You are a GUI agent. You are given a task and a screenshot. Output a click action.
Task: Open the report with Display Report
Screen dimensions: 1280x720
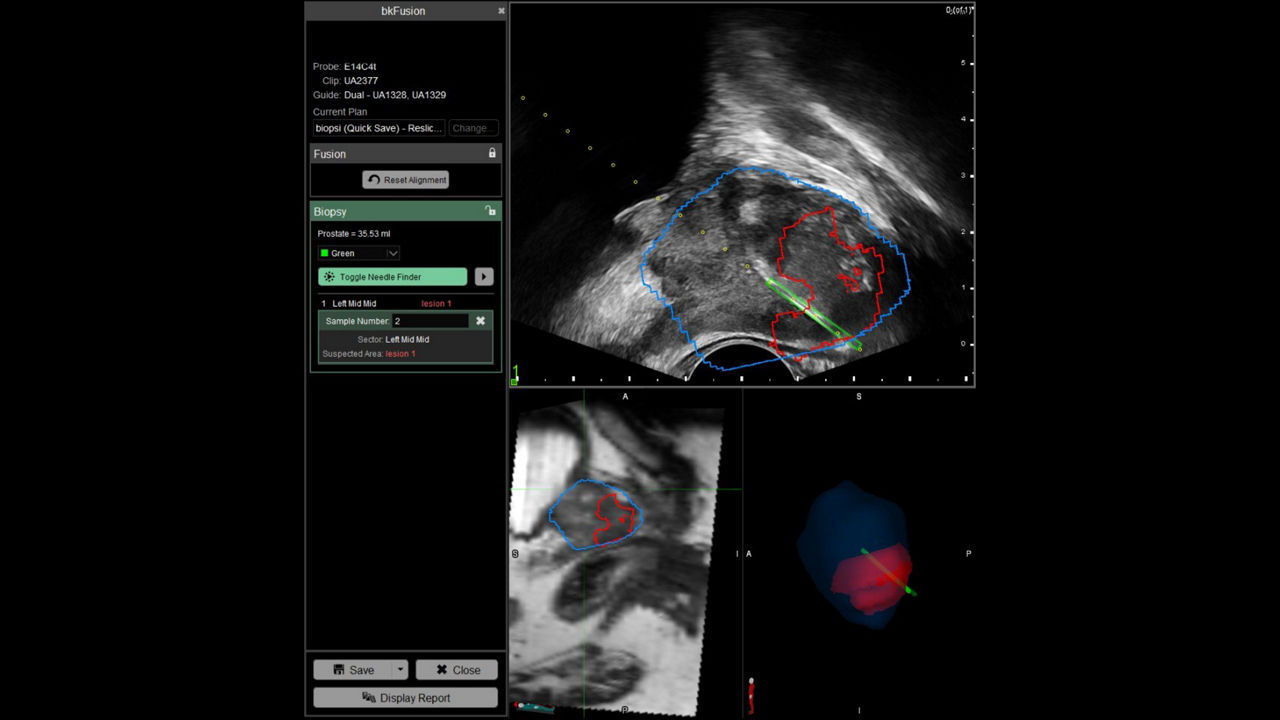click(405, 697)
